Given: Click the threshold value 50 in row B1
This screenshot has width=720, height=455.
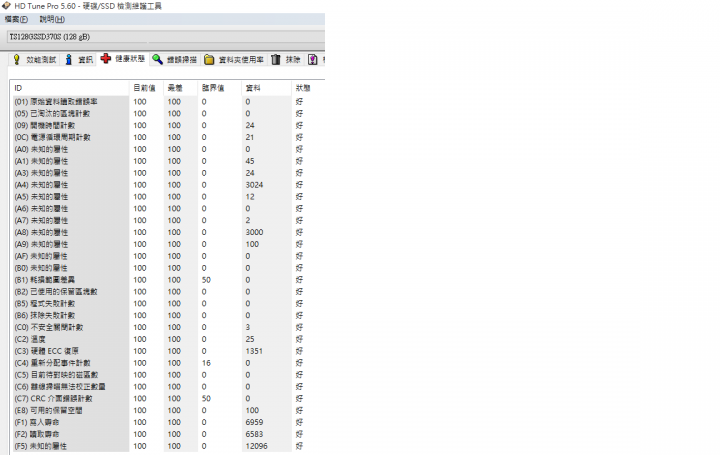Looking at the screenshot, I should click(x=206, y=280).
